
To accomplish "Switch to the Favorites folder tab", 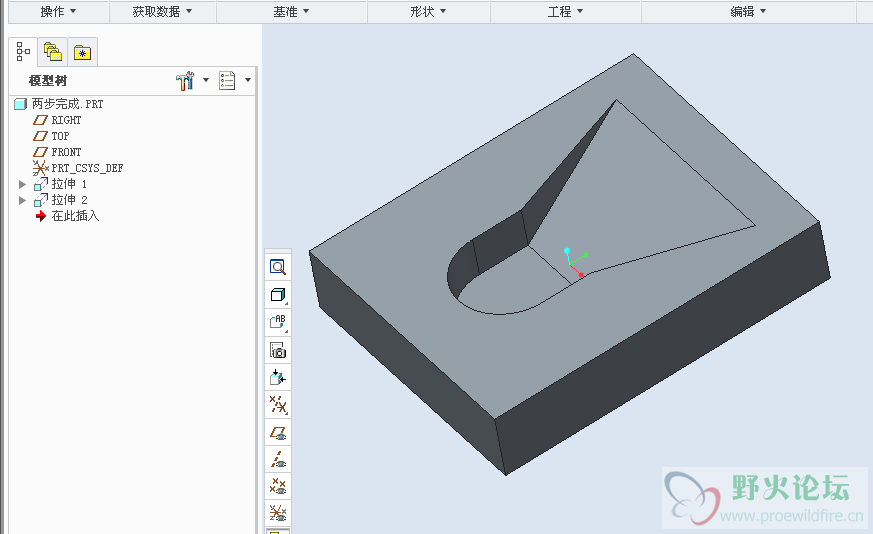I will coord(82,53).
